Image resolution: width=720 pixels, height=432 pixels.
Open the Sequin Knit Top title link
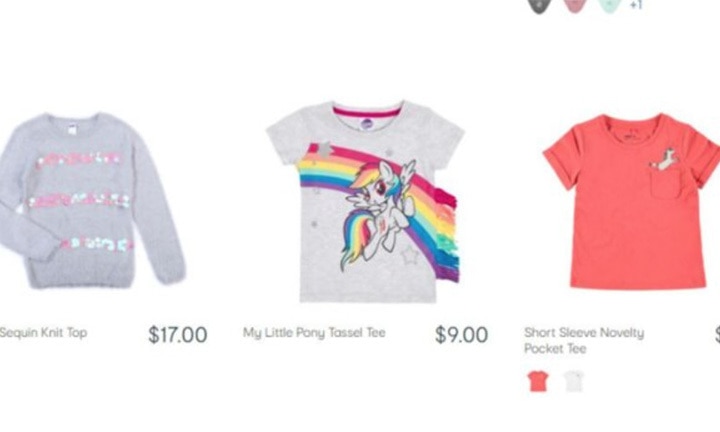(43, 332)
